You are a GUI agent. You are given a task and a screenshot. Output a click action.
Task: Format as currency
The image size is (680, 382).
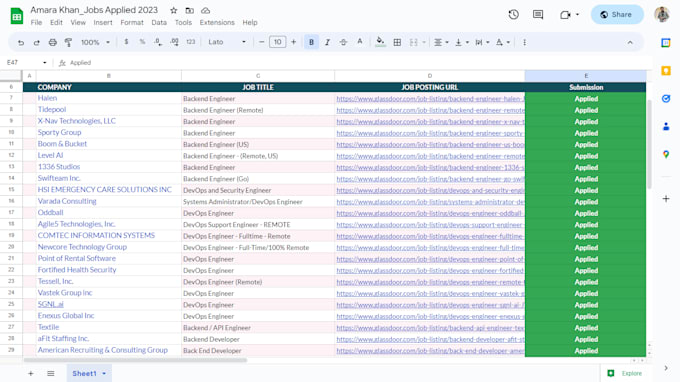[126, 42]
